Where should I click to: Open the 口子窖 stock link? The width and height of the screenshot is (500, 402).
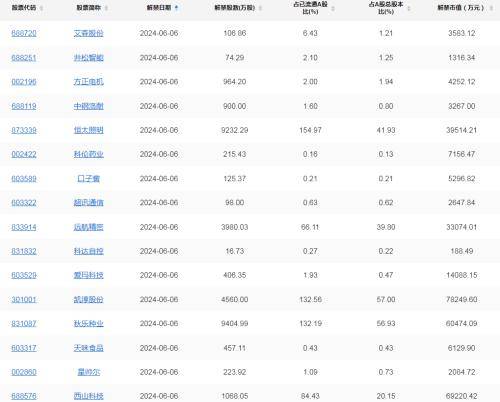[88, 179]
